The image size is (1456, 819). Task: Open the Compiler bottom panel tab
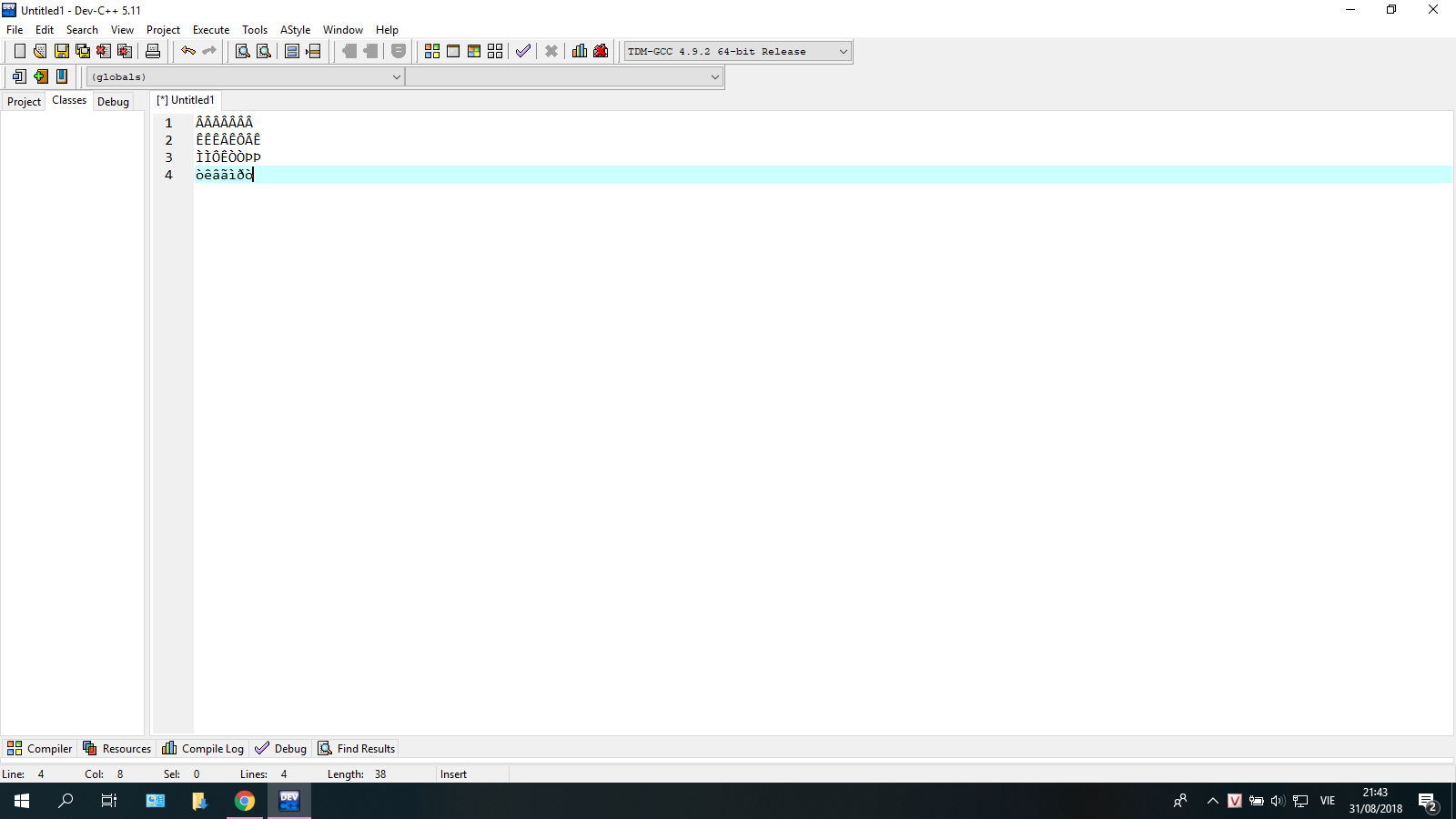pos(39,748)
